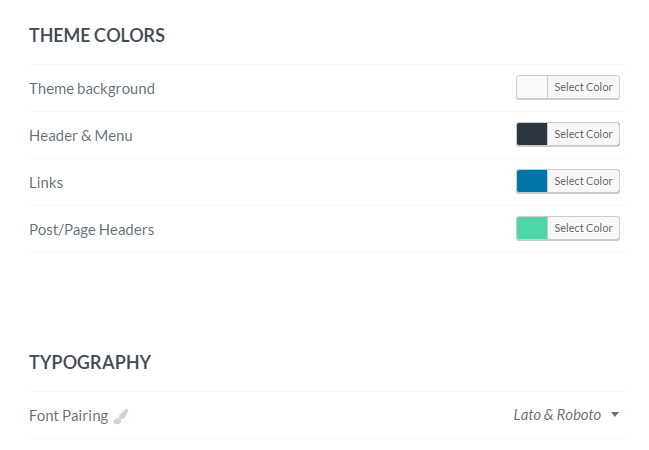Click the Font Pairing label text
The height and width of the screenshot is (450, 649).
69,416
